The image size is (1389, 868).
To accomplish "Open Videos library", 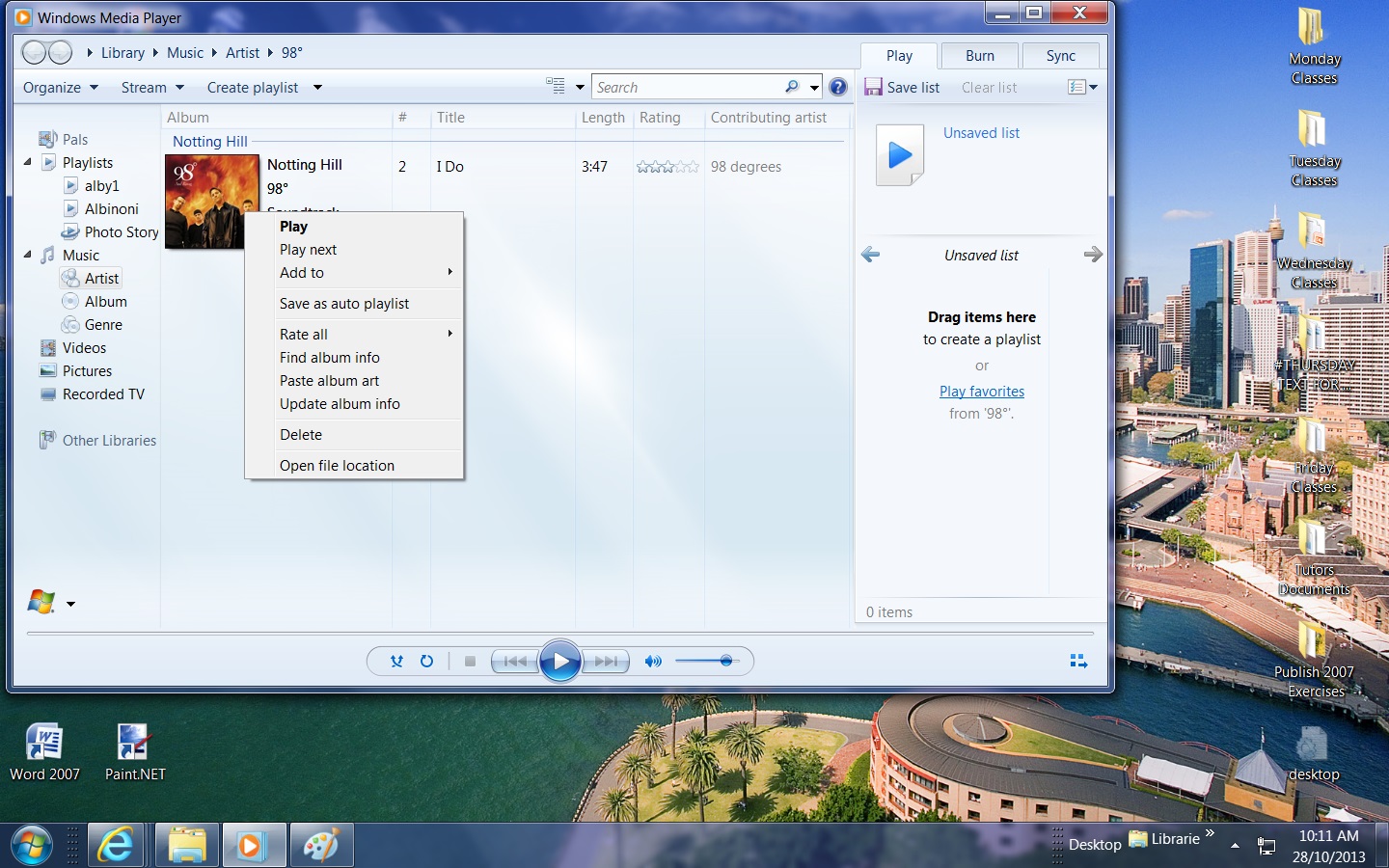I will pyautogui.click(x=73, y=348).
